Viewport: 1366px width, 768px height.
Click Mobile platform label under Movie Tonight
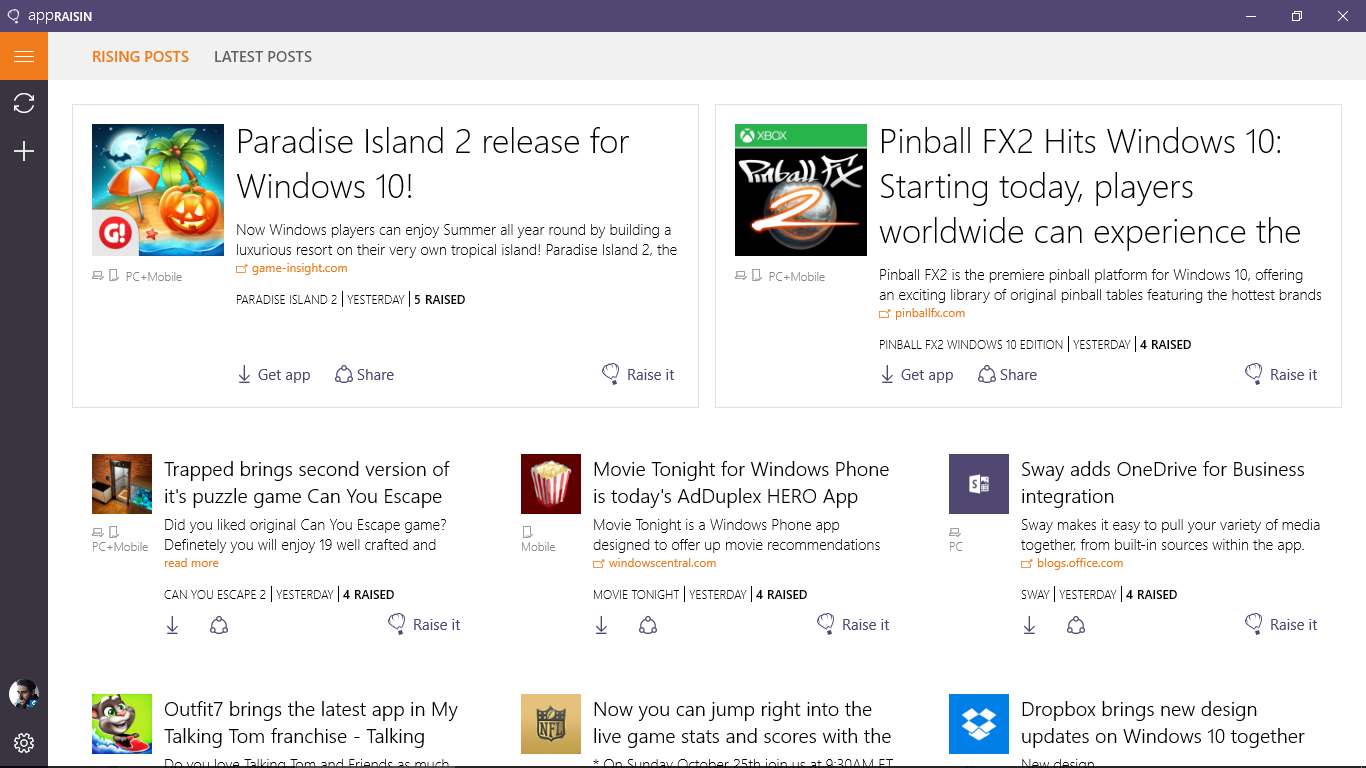coord(538,547)
